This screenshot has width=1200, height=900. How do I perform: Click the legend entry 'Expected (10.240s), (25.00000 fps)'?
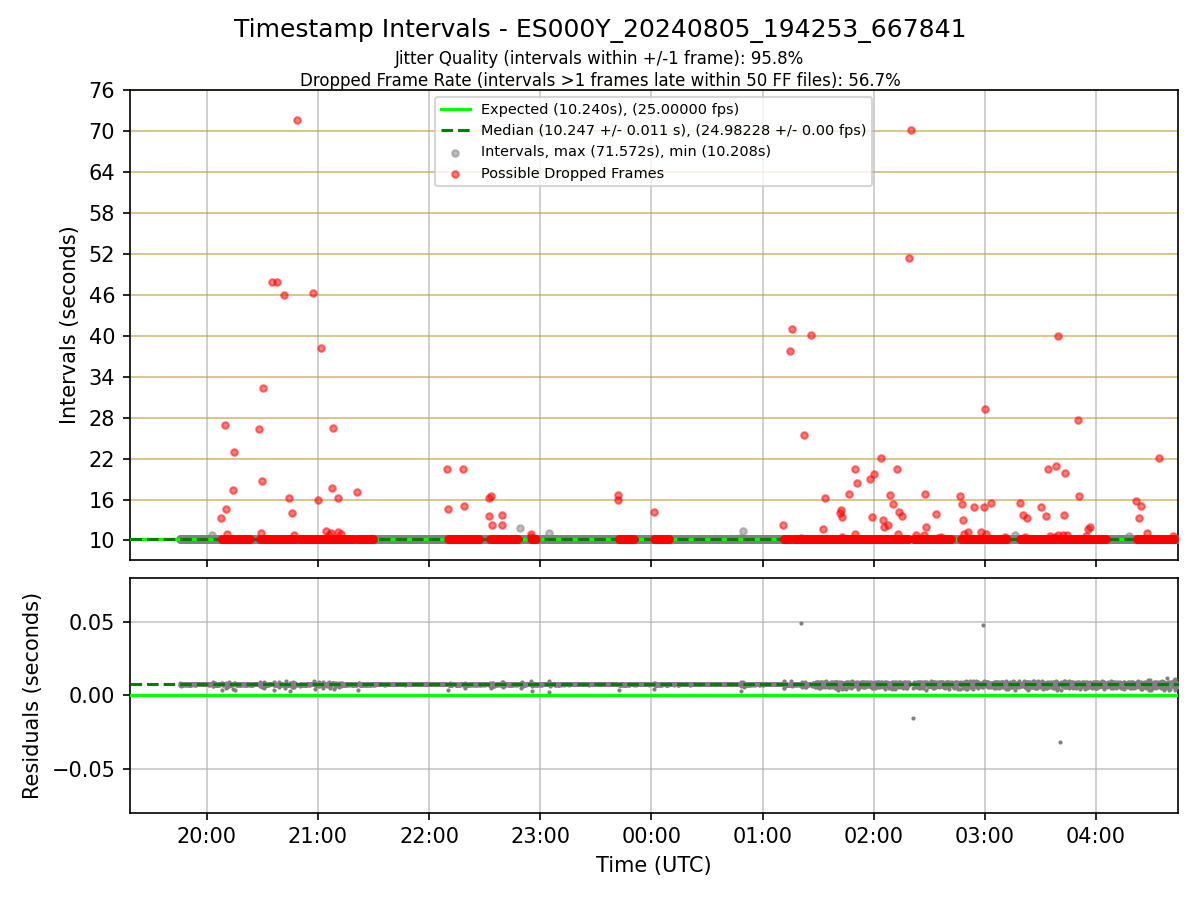610,109
